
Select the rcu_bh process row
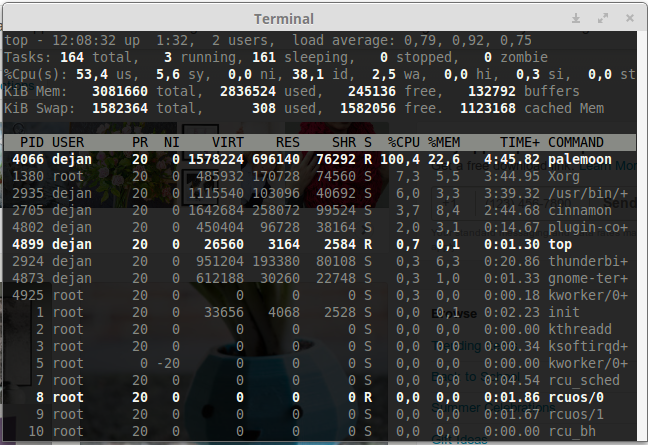tap(319, 431)
